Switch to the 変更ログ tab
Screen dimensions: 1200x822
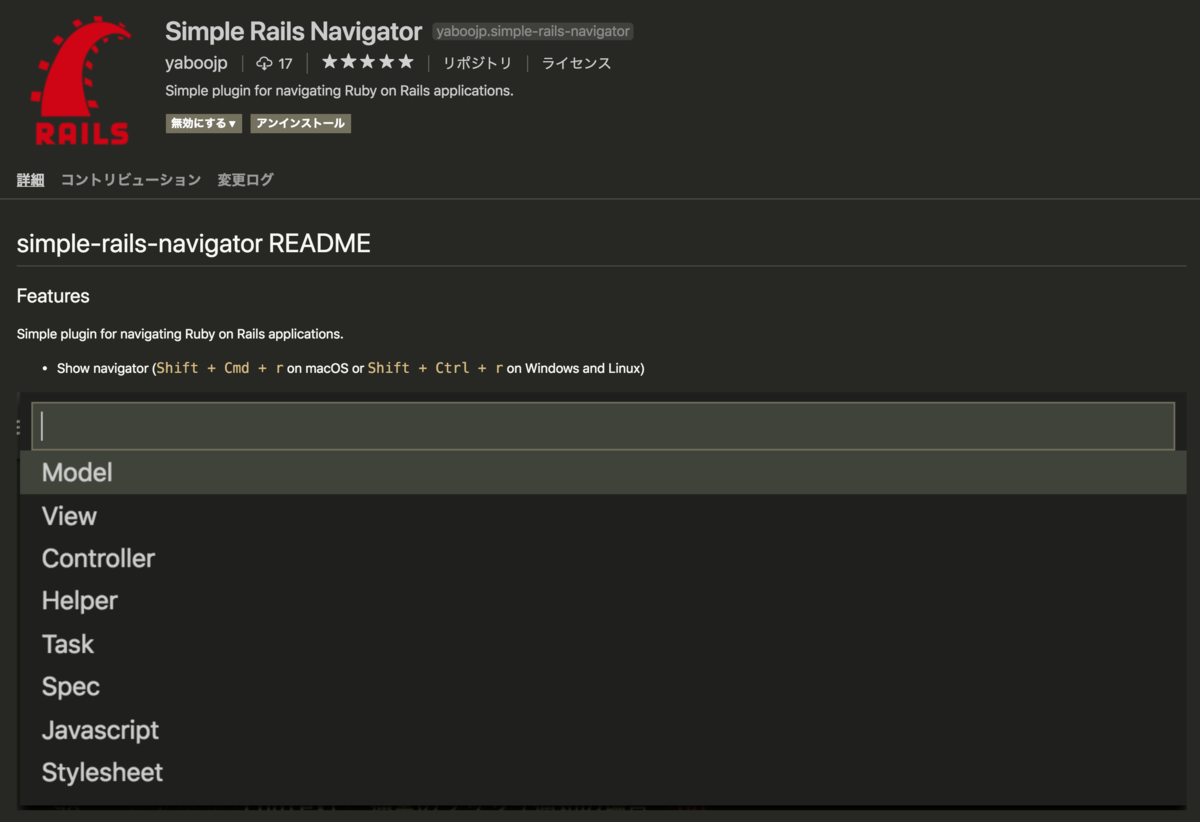245,180
